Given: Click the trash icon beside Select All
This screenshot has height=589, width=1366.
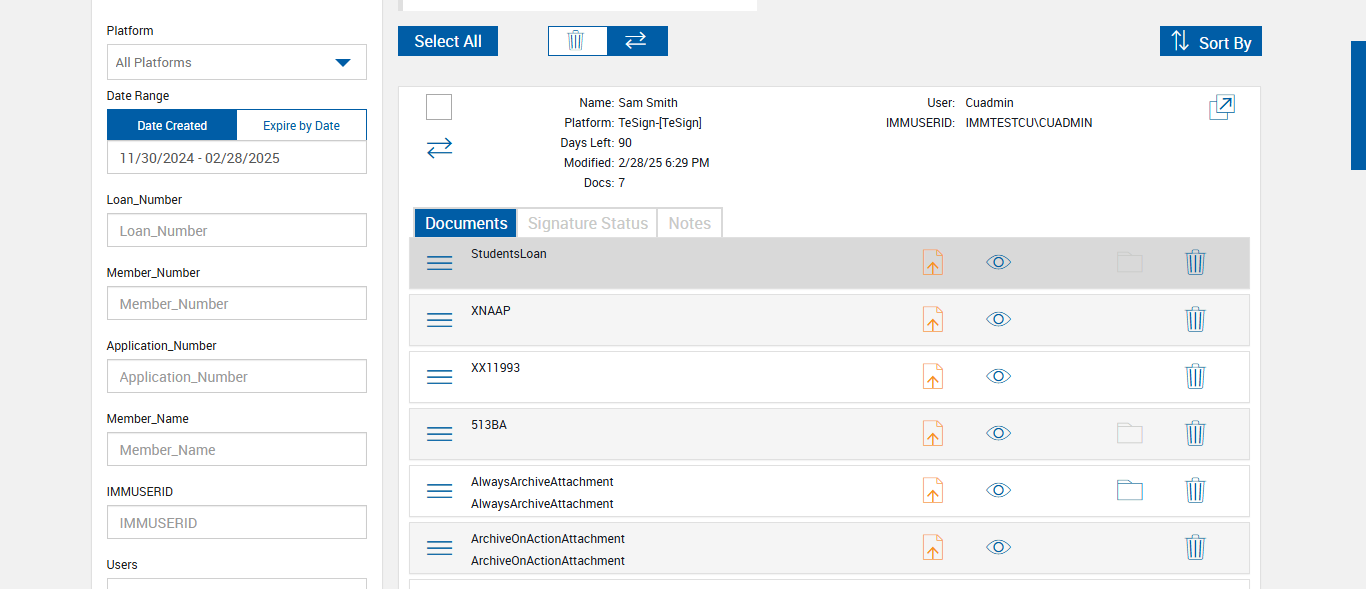Looking at the screenshot, I should pyautogui.click(x=576, y=41).
